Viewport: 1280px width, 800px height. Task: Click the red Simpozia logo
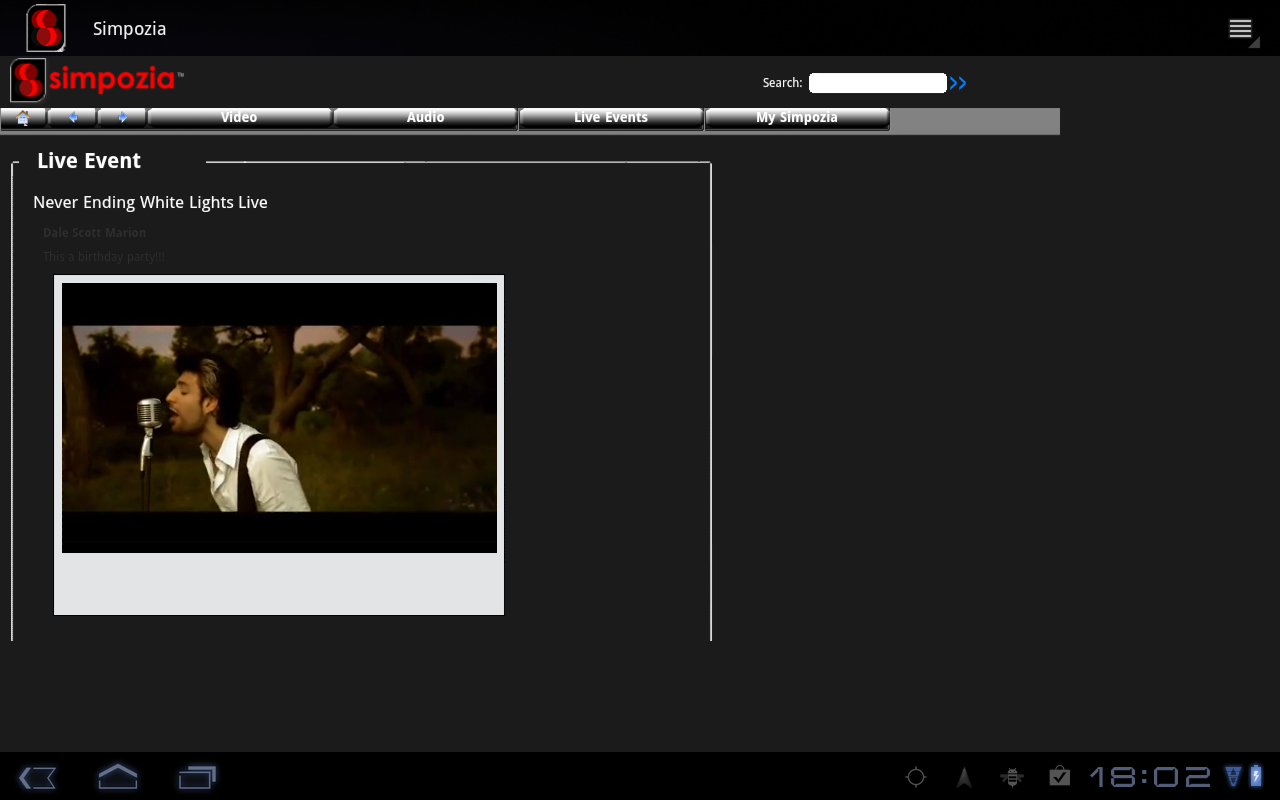pos(97,80)
